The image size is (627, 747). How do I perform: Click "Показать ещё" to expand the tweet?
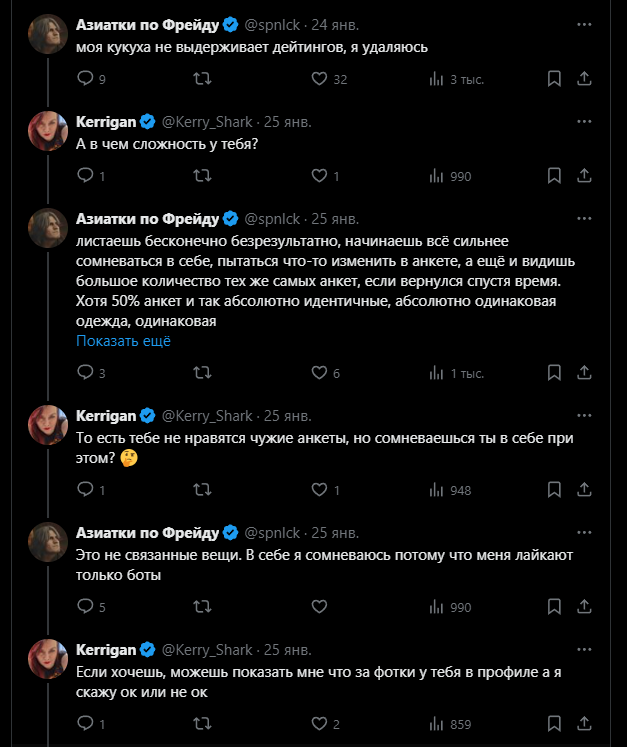[x=124, y=341]
